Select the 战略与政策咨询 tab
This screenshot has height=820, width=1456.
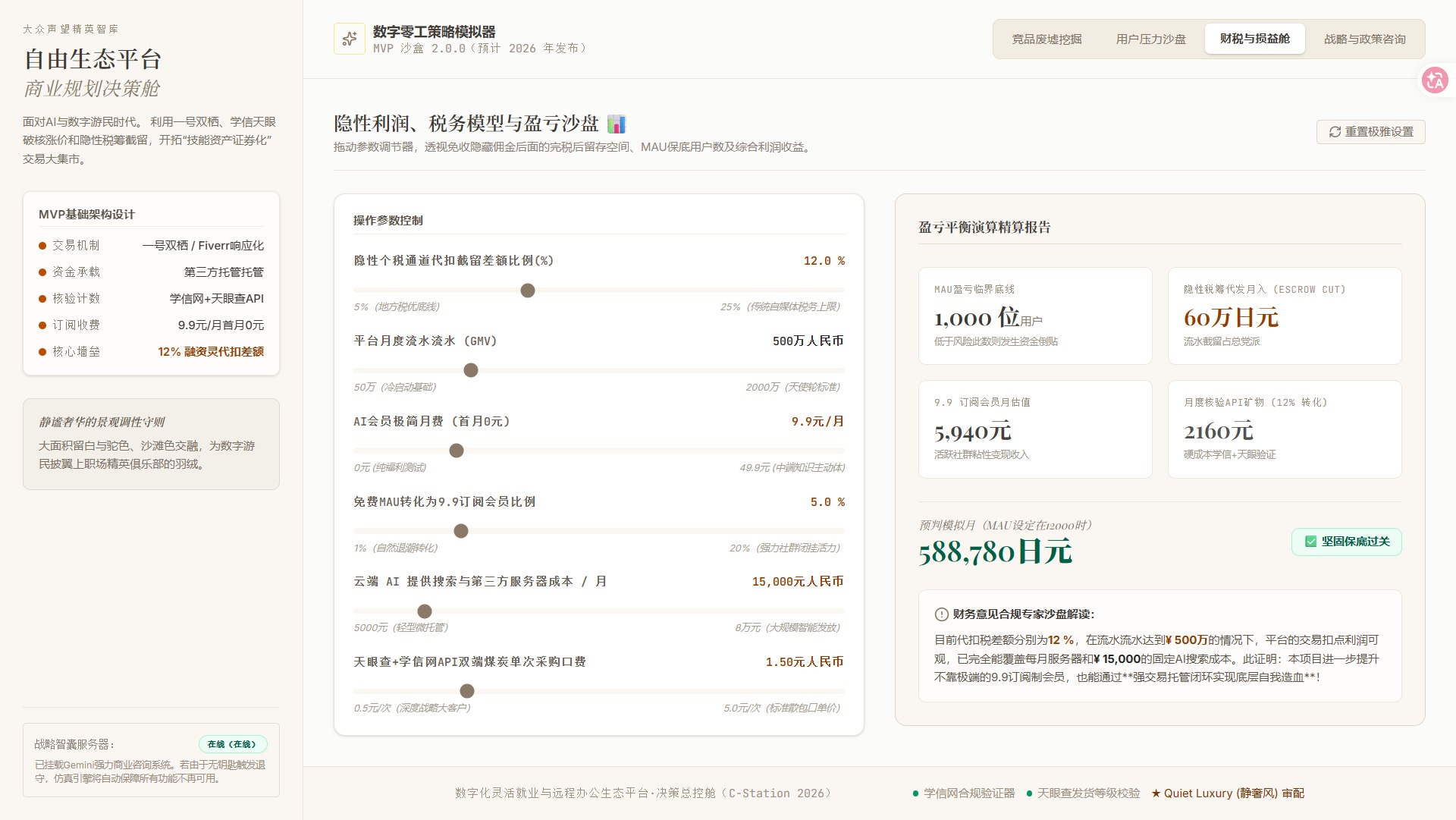click(1364, 39)
